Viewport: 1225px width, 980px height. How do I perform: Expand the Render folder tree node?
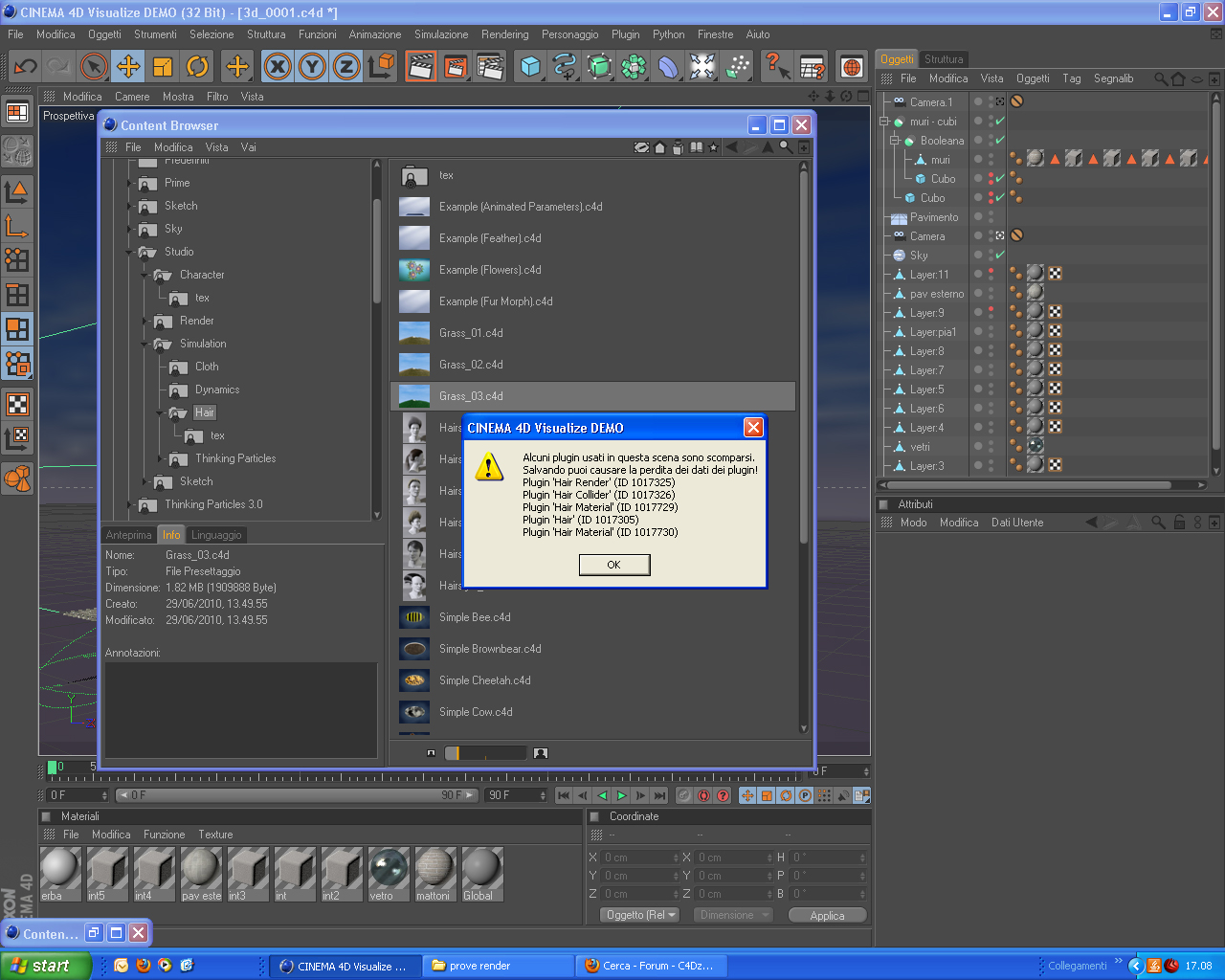(x=145, y=321)
